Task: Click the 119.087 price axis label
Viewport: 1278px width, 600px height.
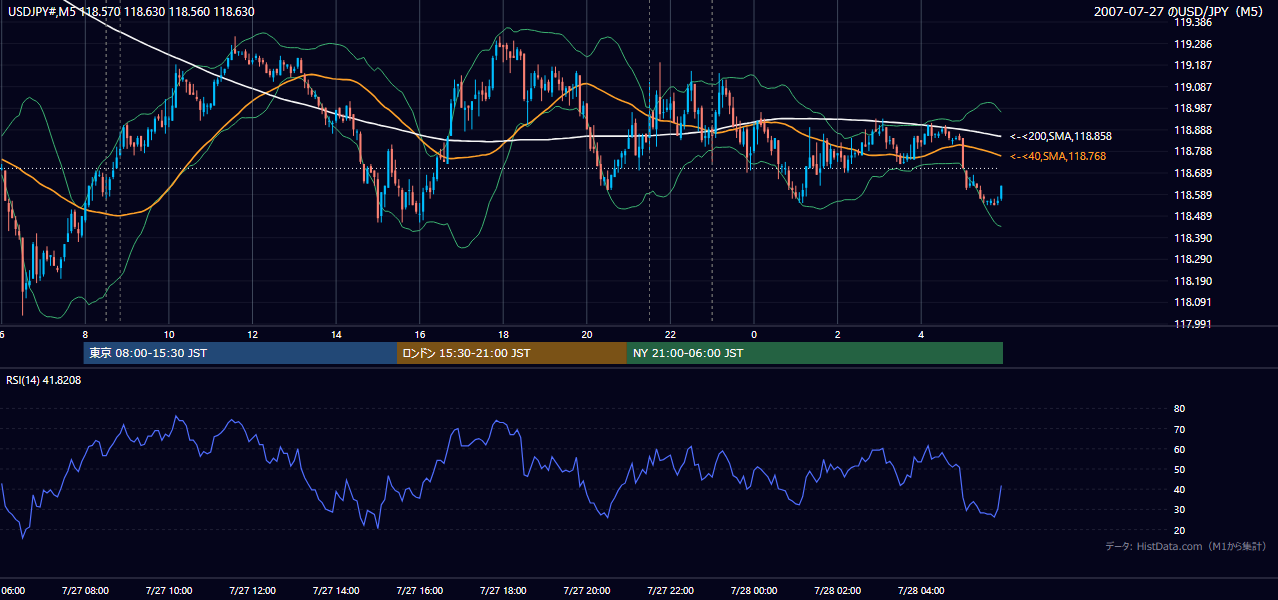Action: tap(1193, 87)
